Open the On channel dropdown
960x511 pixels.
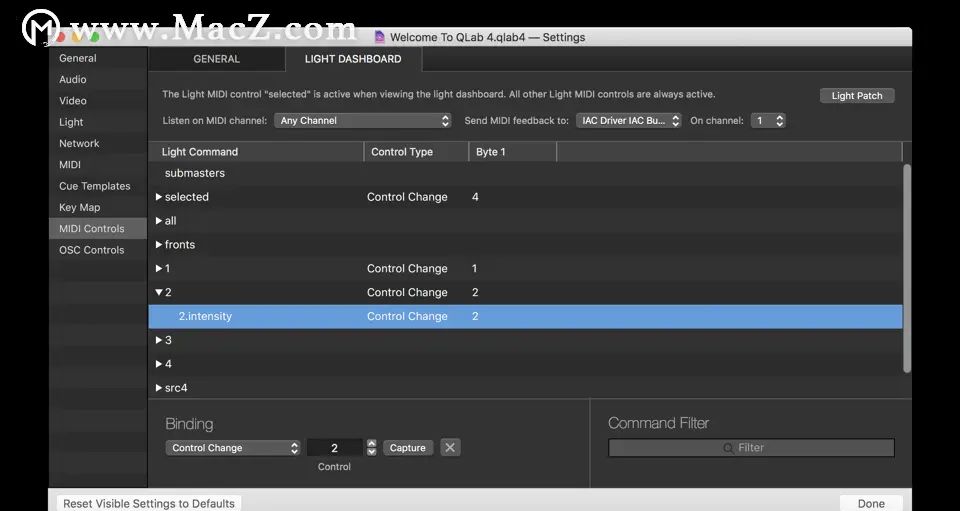tap(768, 121)
